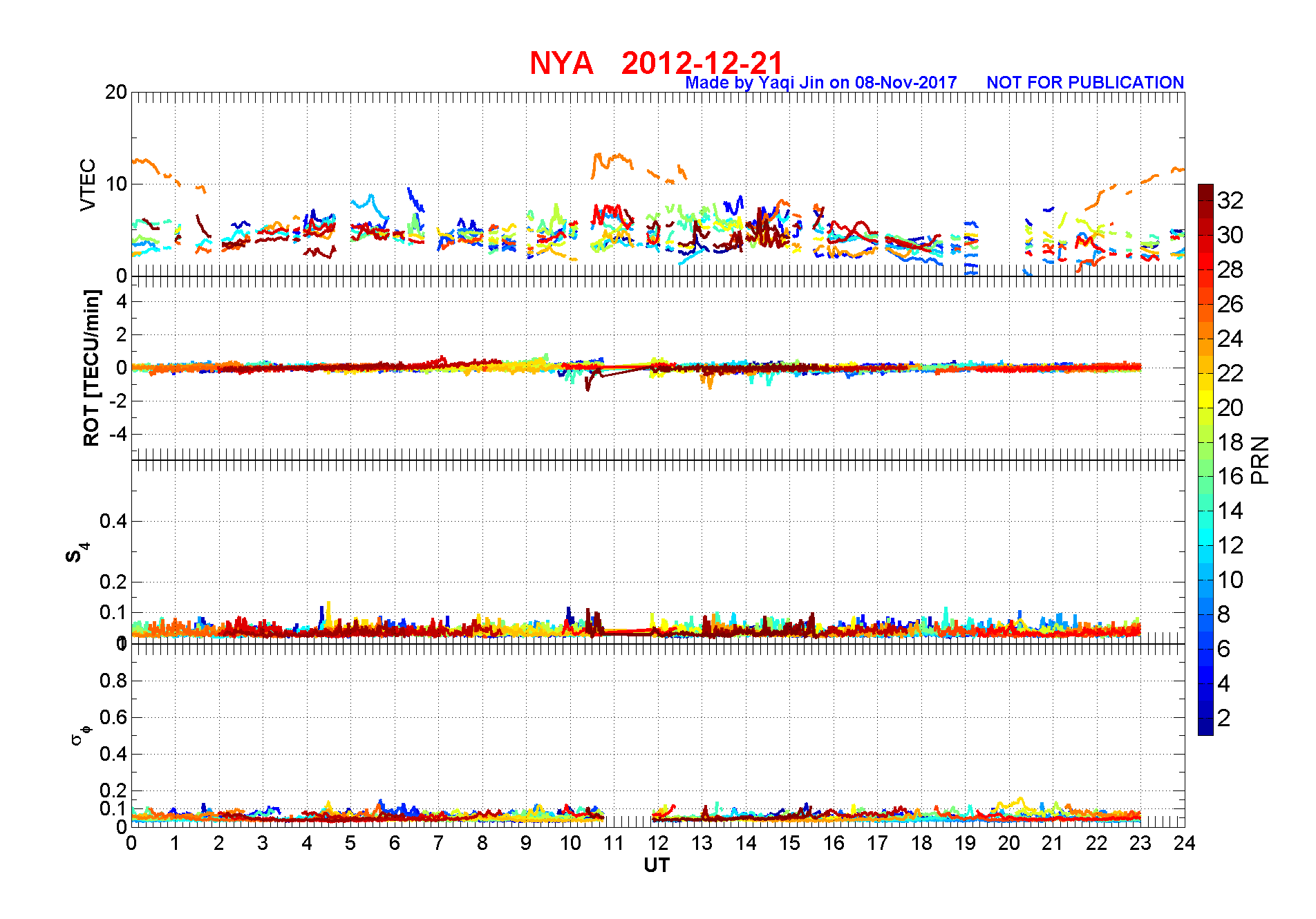Click the UT axis tick label 12
The width and height of the screenshot is (1316, 919).
coord(658,843)
